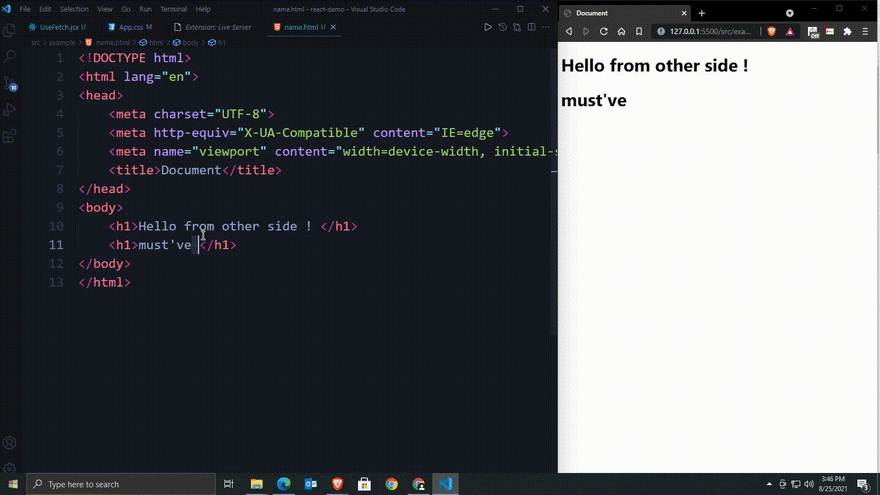Open the browser hamburger main menu

tap(865, 31)
